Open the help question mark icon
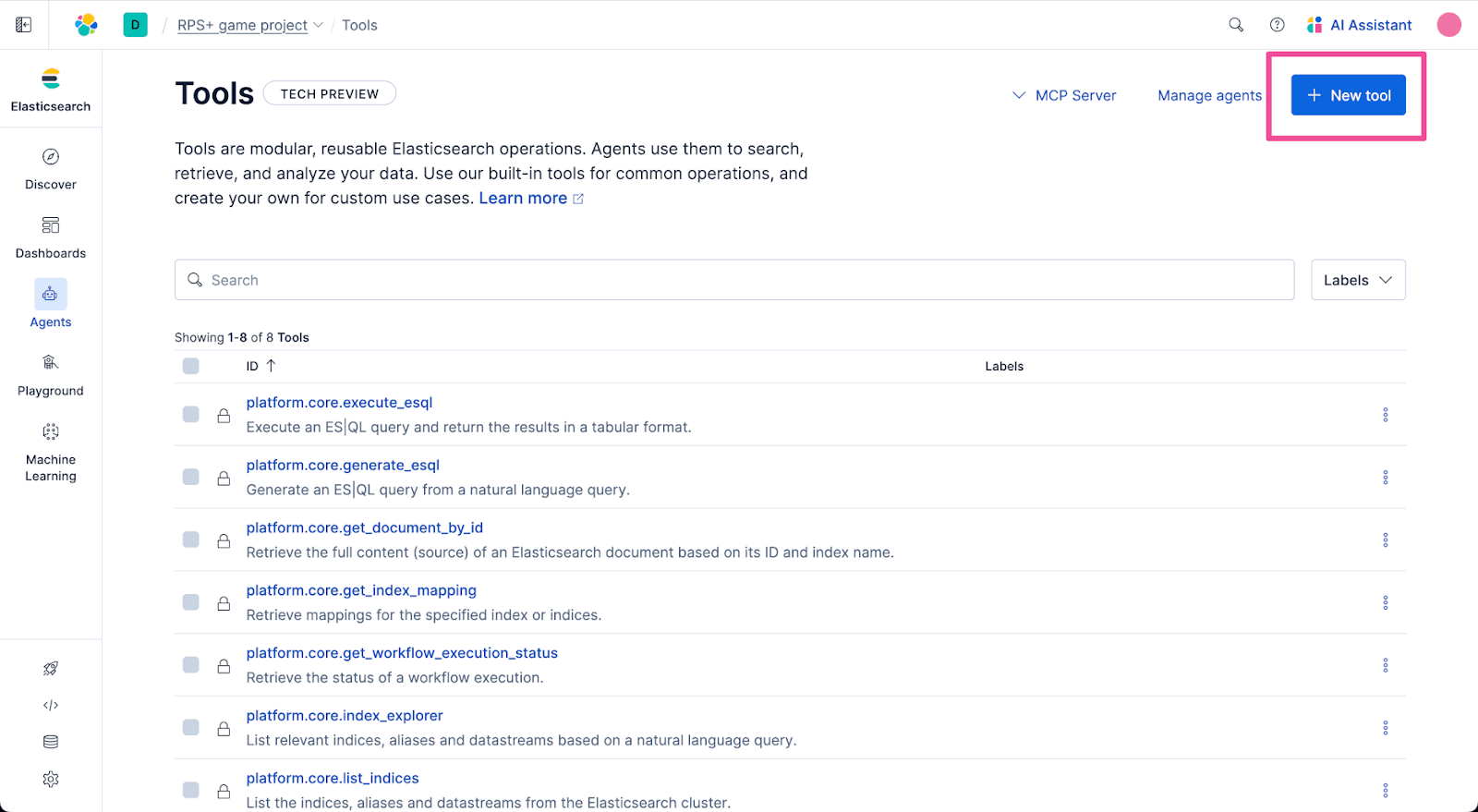 point(1277,25)
